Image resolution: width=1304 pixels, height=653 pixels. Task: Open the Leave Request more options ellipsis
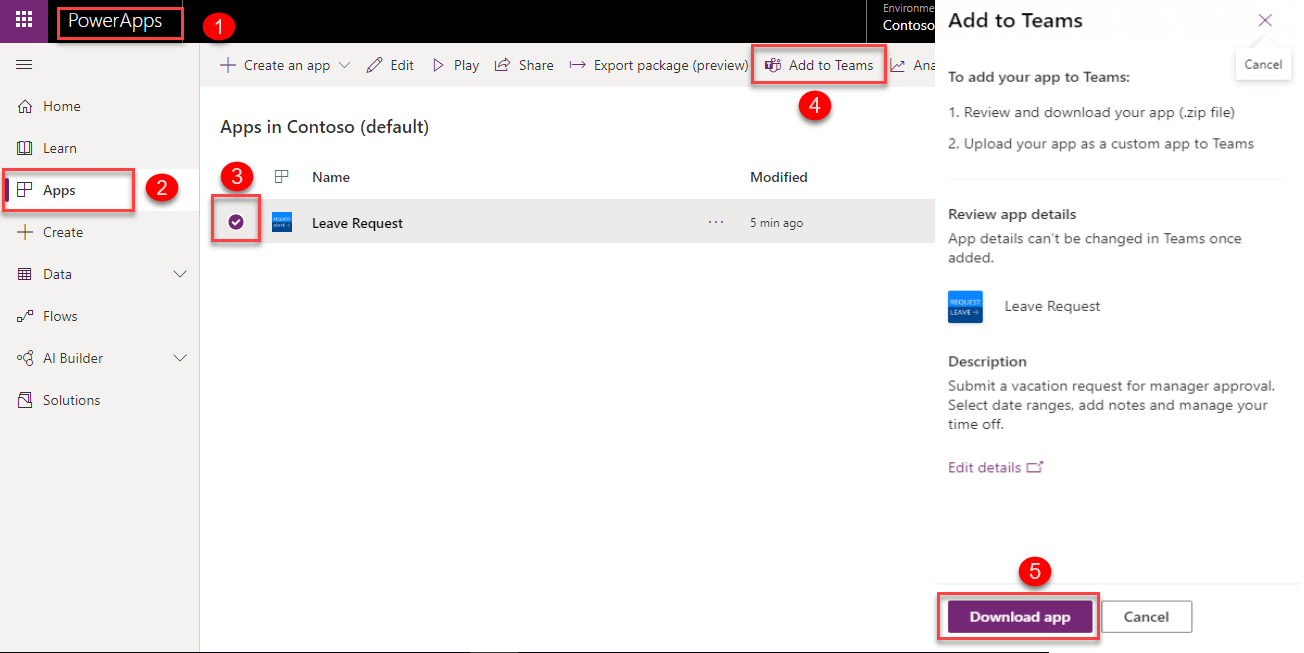[715, 223]
